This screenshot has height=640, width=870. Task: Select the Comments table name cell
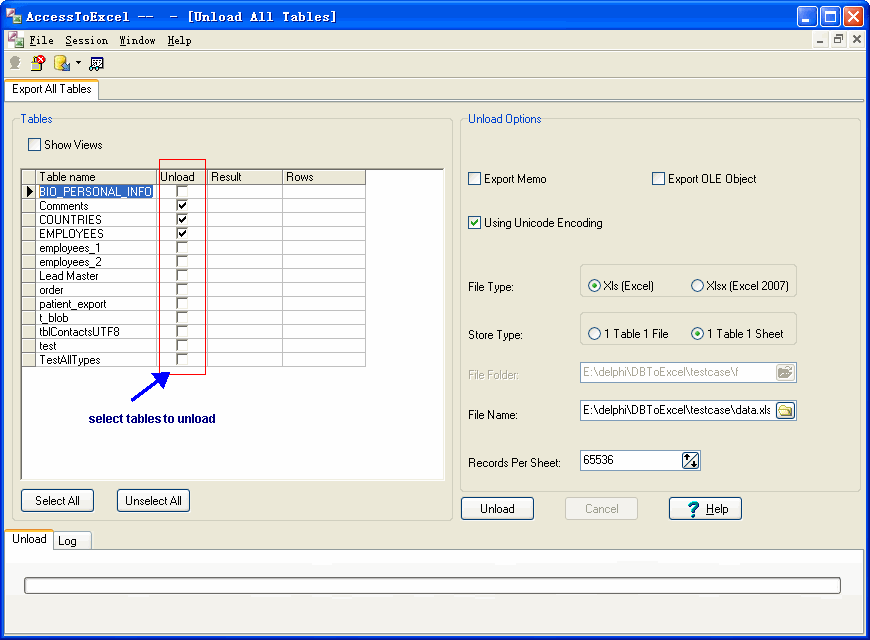pyautogui.click(x=96, y=205)
